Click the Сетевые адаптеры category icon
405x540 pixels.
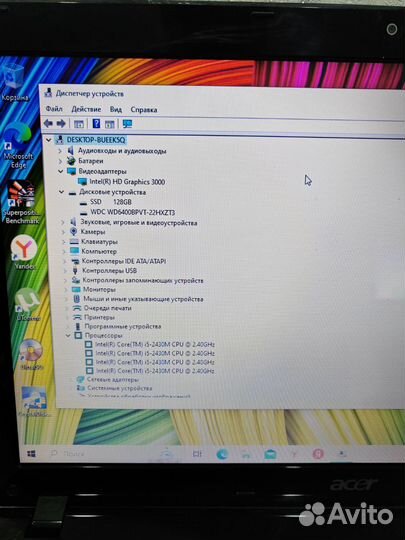(x=80, y=379)
